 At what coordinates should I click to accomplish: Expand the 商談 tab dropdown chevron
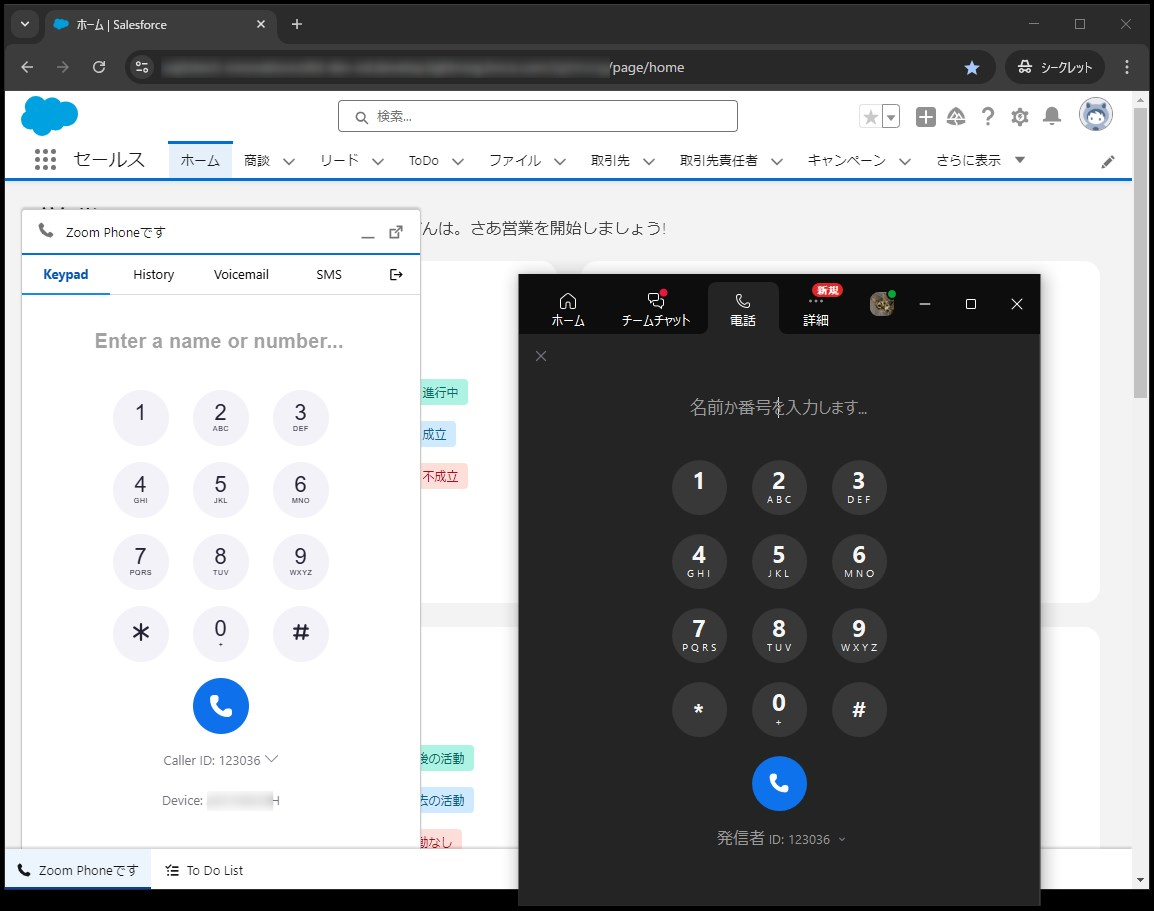pos(289,161)
